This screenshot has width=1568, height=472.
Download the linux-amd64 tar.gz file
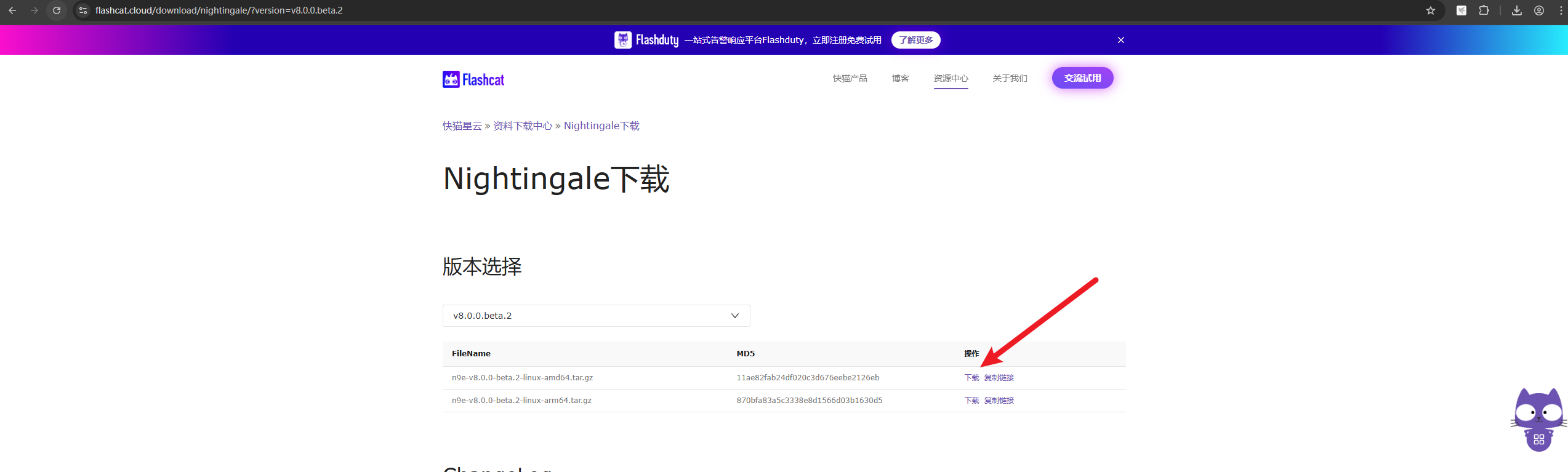pyautogui.click(x=971, y=378)
